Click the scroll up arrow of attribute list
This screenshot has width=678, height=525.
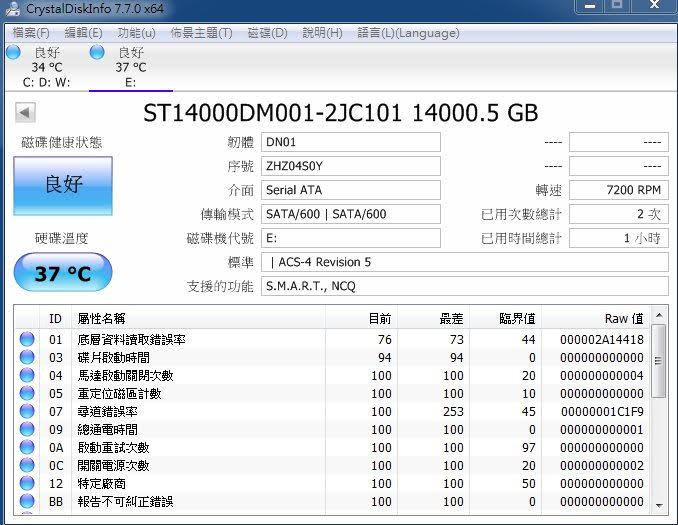[658, 317]
